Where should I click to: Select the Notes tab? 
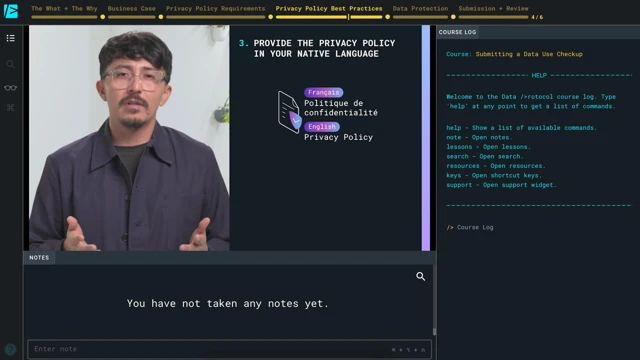tap(39, 258)
